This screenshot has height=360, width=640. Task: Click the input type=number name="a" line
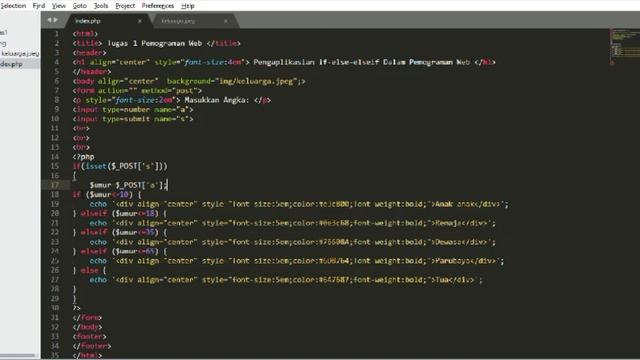[x=133, y=109]
